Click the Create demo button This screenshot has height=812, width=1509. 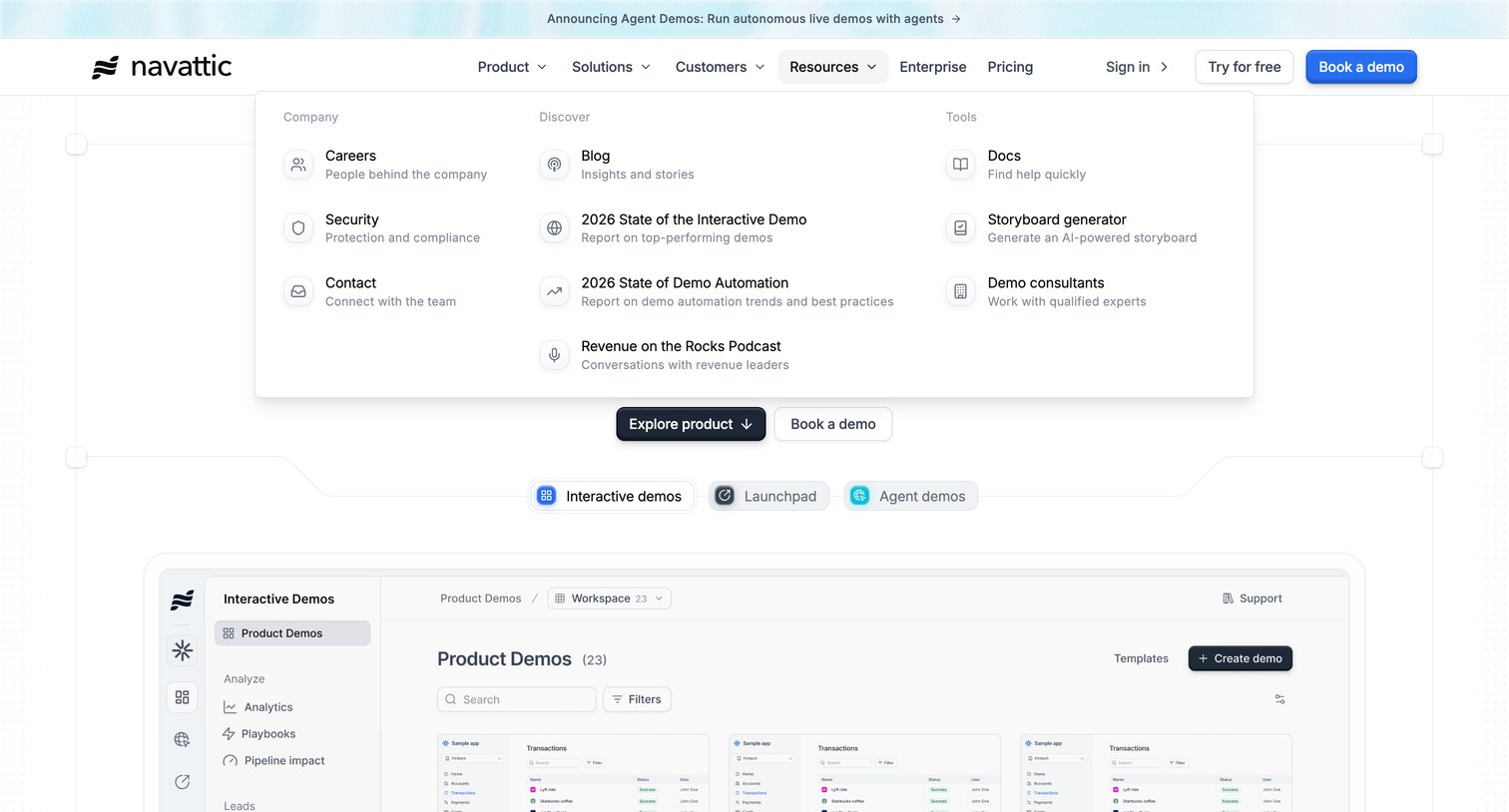pos(1241,658)
